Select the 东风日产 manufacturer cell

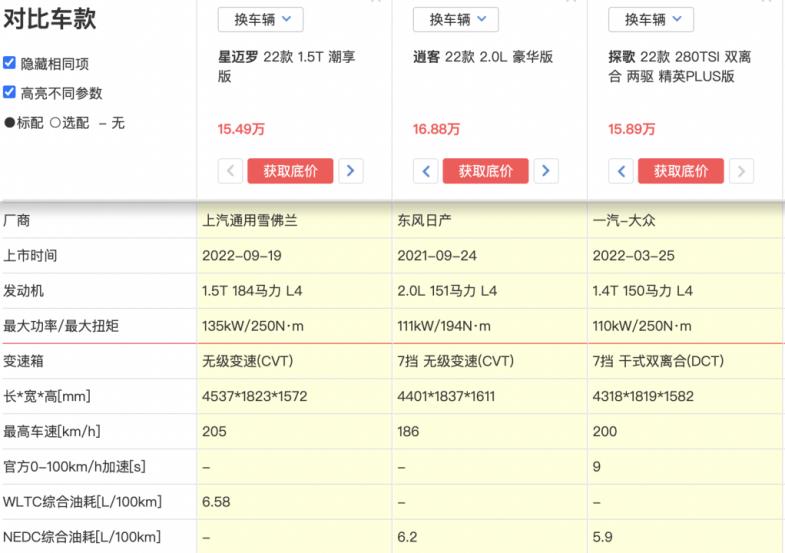(425, 220)
